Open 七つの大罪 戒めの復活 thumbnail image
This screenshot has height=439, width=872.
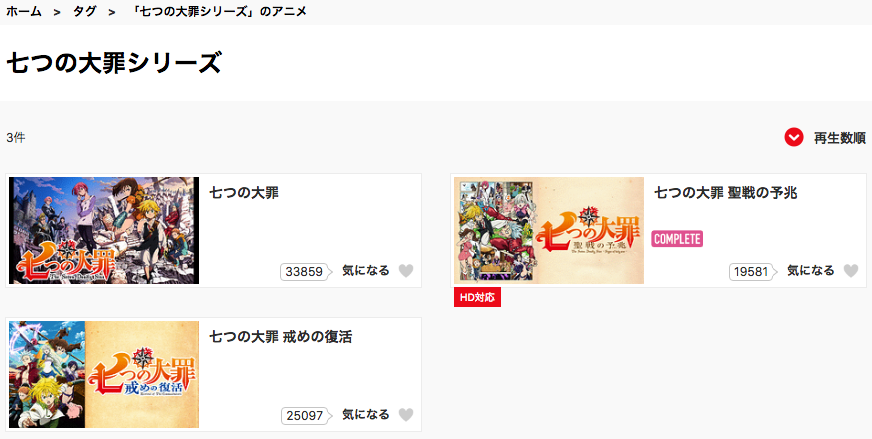(x=104, y=374)
